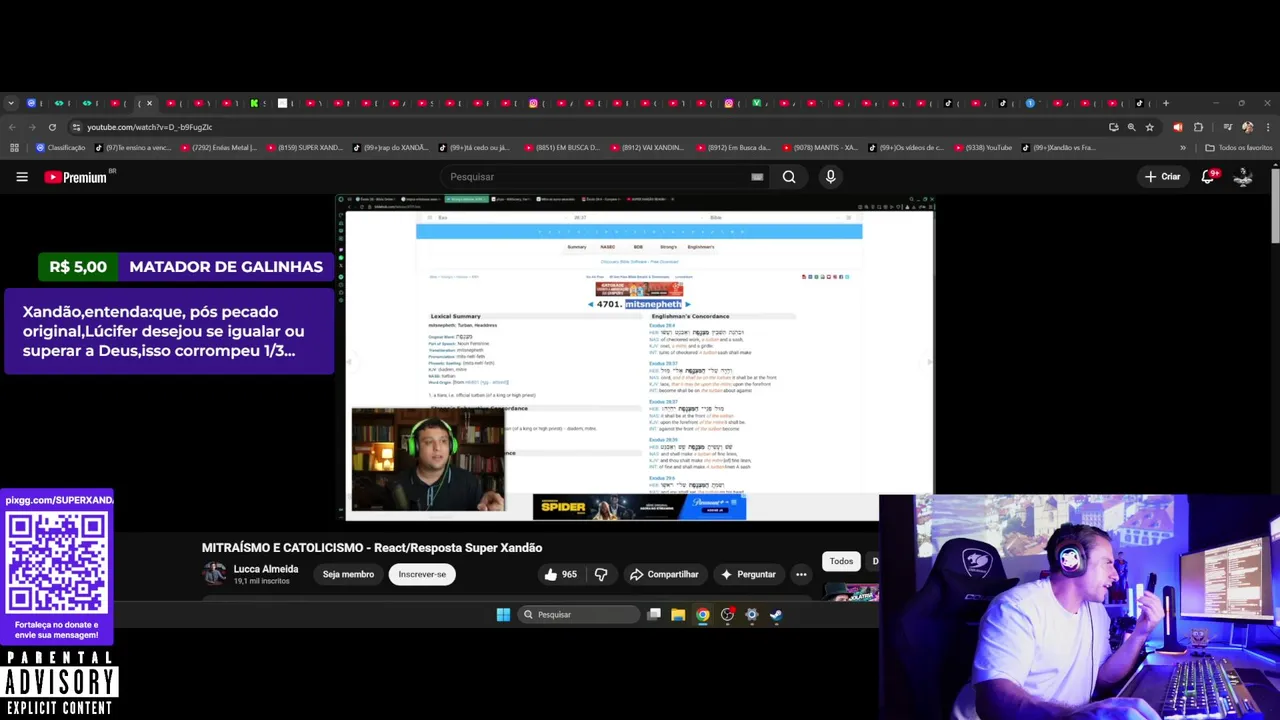1280x720 pixels.
Task: Open the Classificação bookmark
Action: pyautogui.click(x=61, y=148)
